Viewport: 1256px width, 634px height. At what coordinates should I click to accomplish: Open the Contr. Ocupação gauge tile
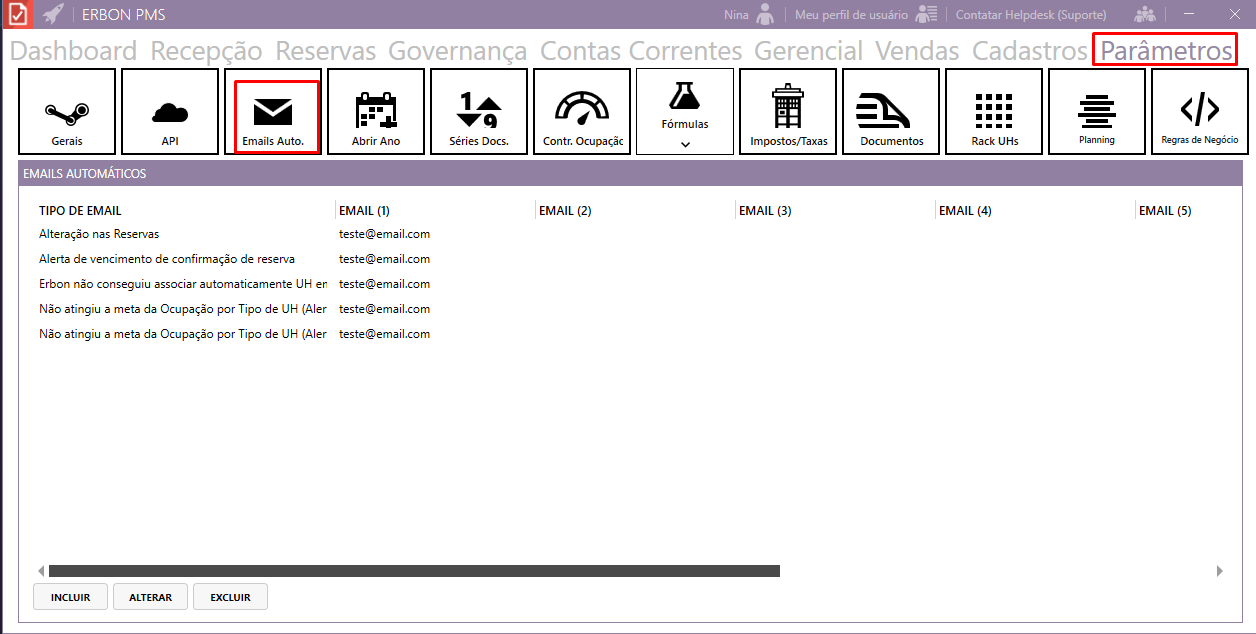click(582, 111)
